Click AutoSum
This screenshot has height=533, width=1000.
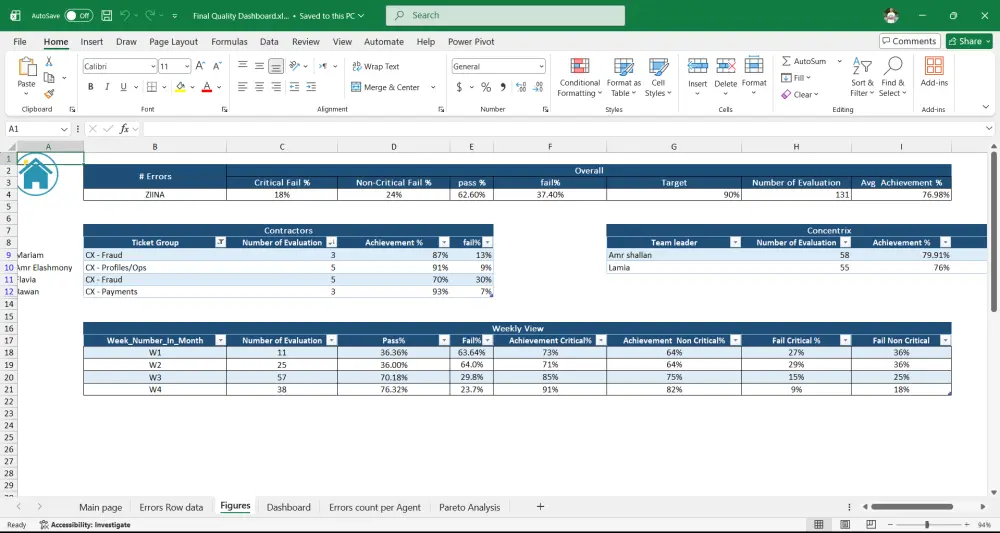pyautogui.click(x=804, y=61)
